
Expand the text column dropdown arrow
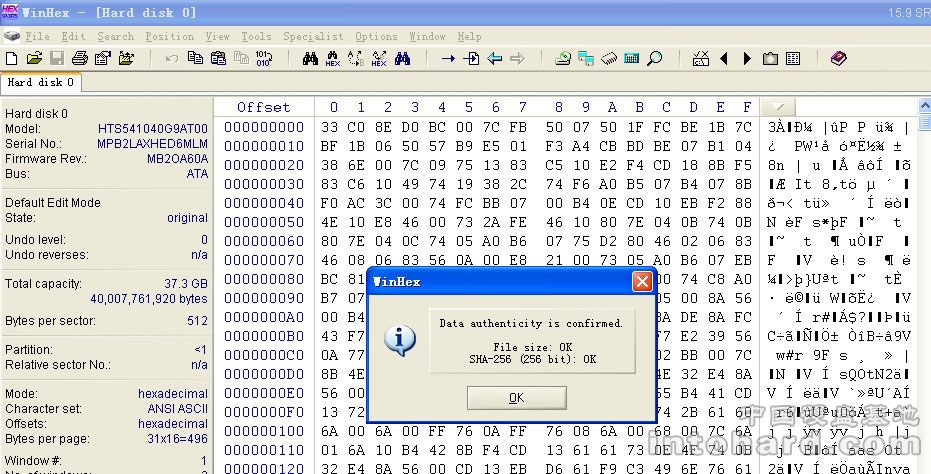point(778,107)
